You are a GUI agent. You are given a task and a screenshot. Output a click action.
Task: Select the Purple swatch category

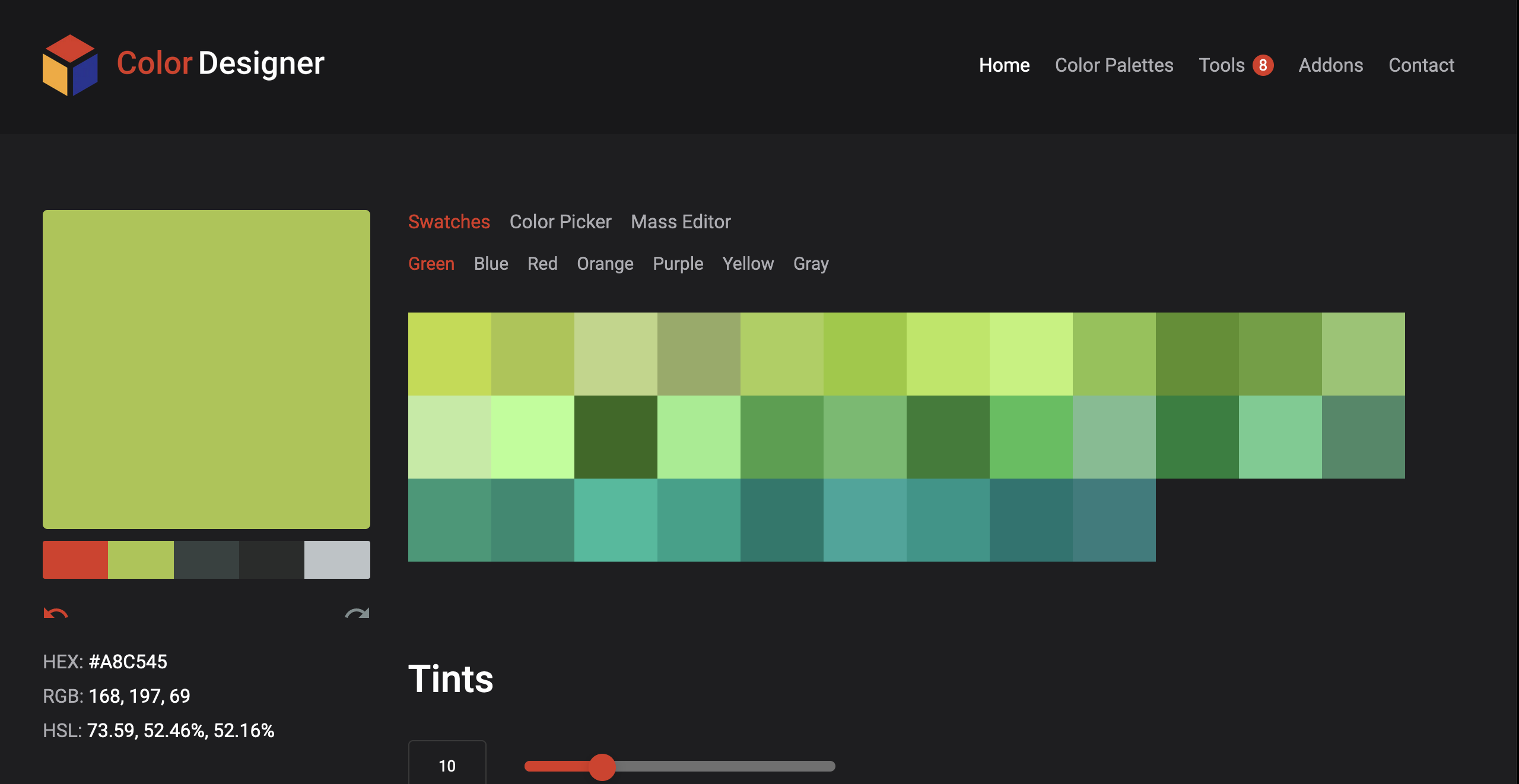tap(678, 264)
